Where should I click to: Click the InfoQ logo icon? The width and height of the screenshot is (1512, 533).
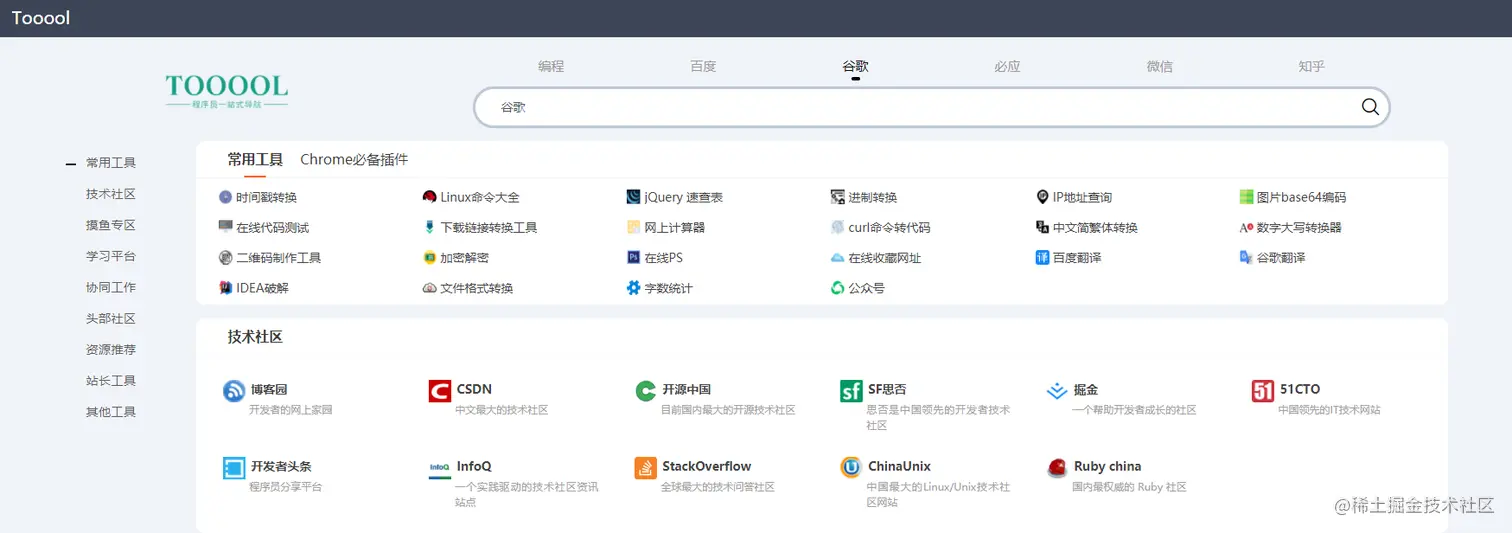pos(440,468)
